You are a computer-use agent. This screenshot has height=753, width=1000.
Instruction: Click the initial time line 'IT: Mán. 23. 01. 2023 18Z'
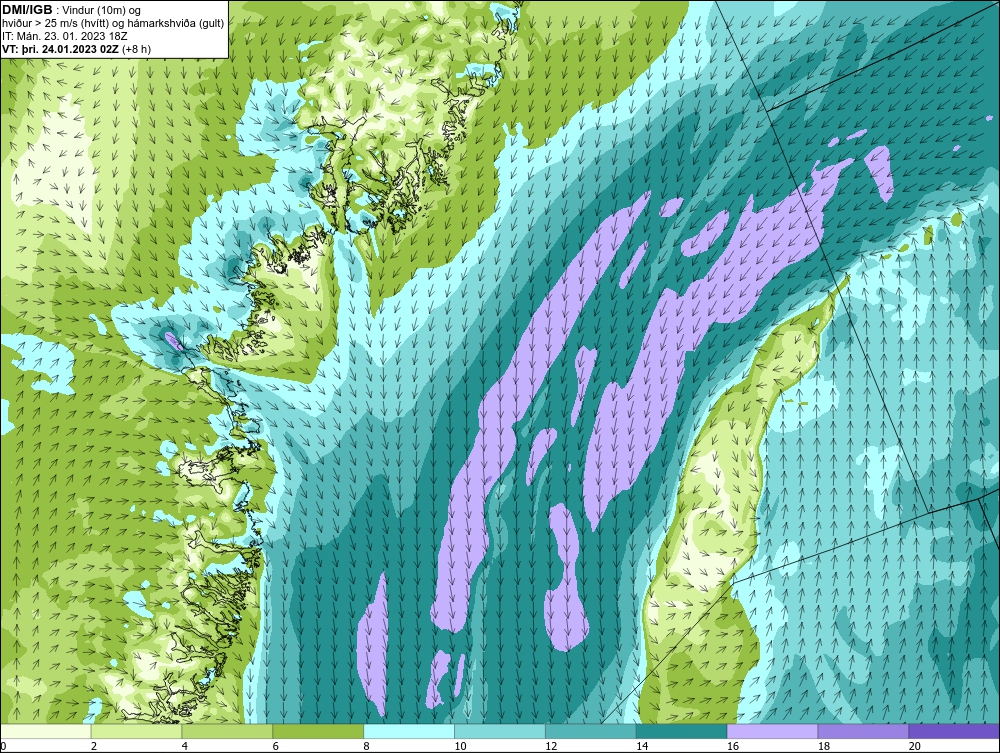coord(65,36)
